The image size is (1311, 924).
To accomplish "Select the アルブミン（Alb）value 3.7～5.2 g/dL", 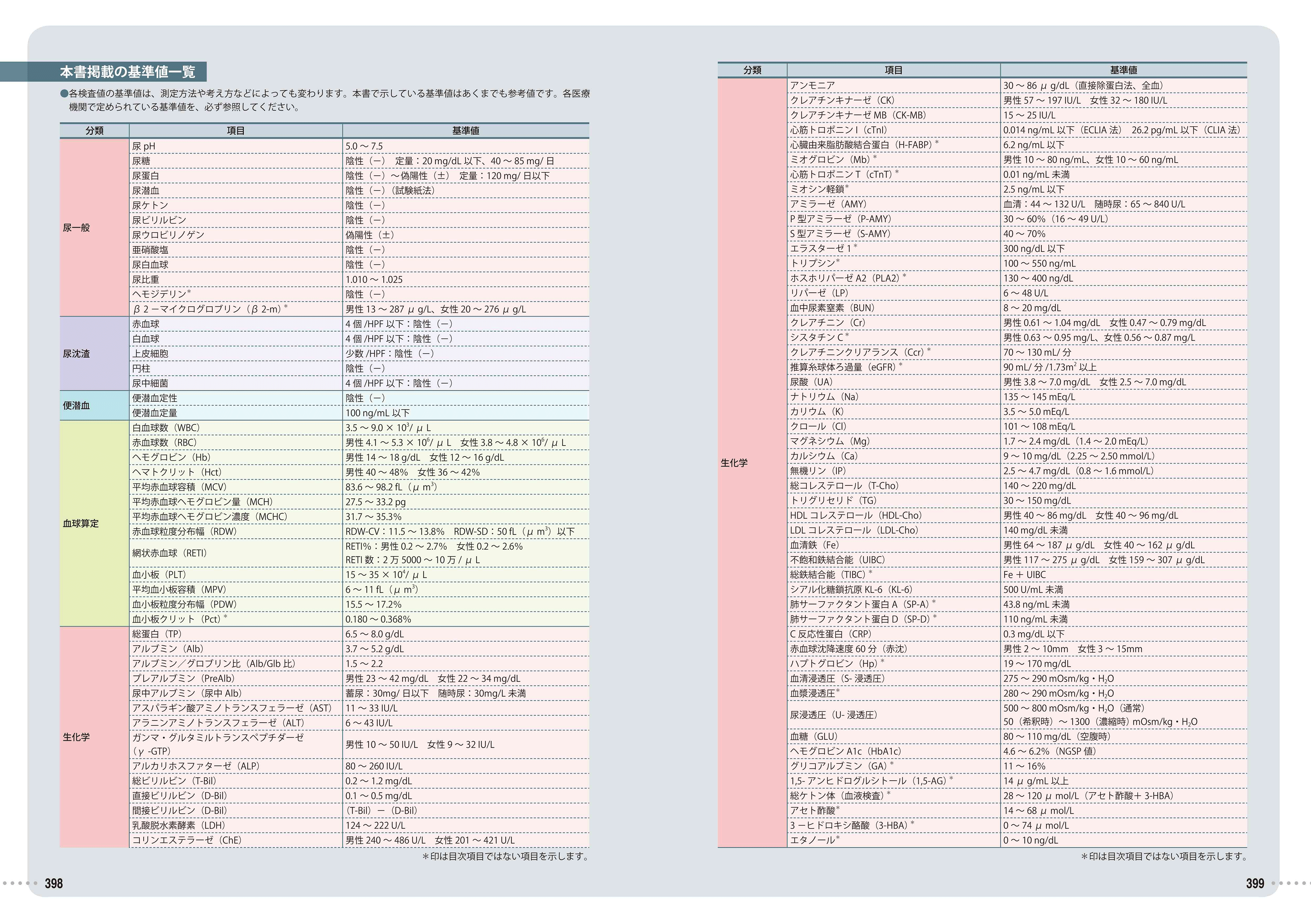I will click(375, 649).
